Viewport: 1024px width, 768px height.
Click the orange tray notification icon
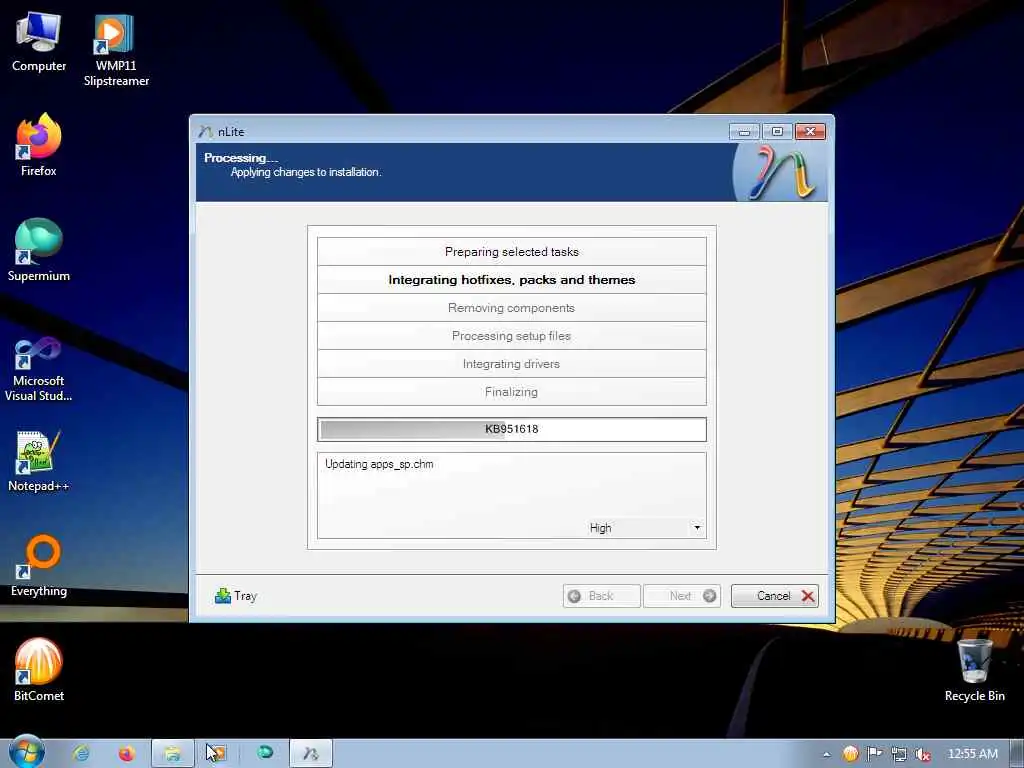(850, 754)
